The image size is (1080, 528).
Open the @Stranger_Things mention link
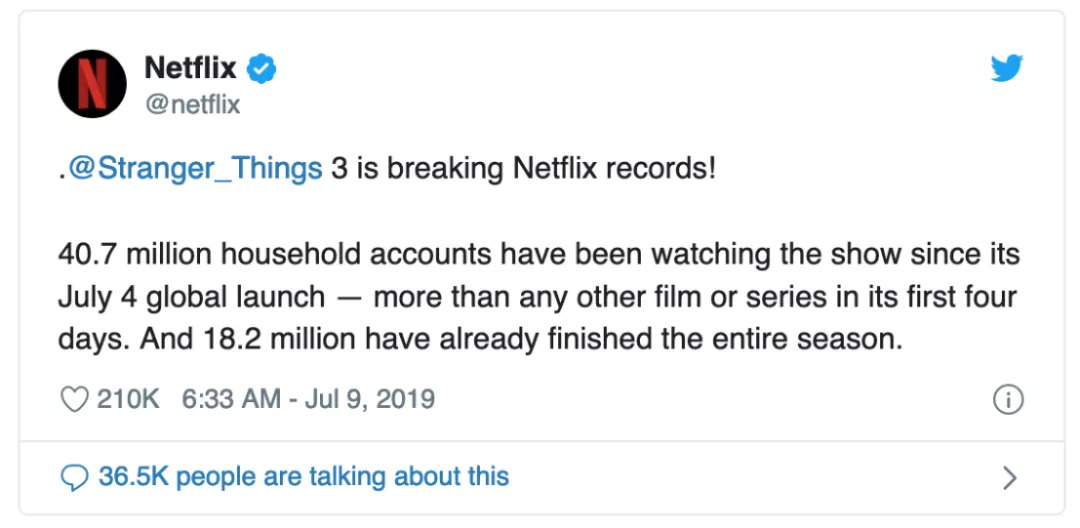click(194, 168)
